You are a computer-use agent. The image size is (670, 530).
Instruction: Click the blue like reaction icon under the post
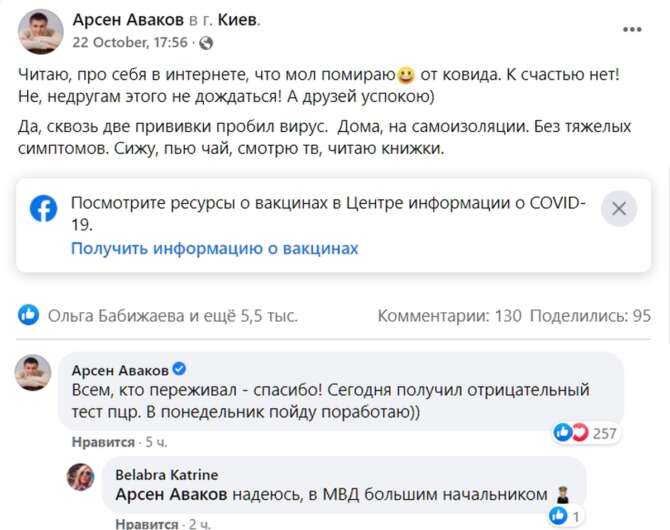point(29,316)
